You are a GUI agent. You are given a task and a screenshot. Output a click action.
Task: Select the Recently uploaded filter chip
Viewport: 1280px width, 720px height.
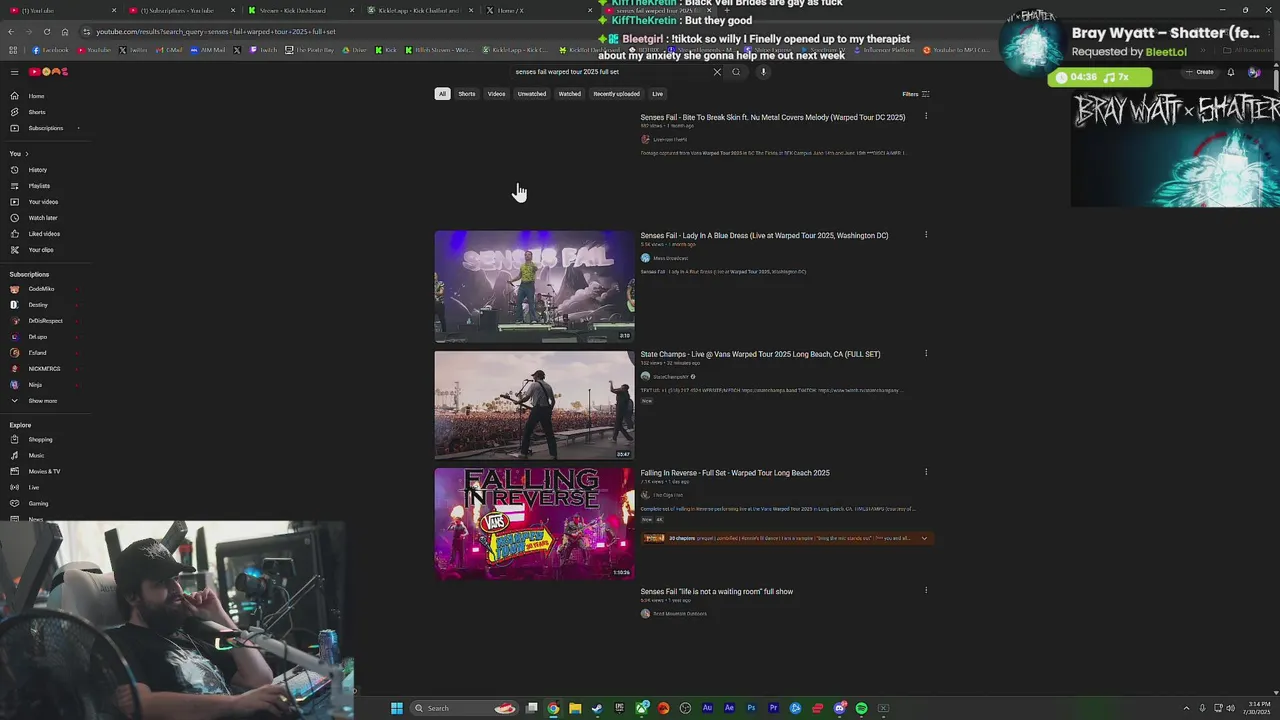[x=616, y=94]
